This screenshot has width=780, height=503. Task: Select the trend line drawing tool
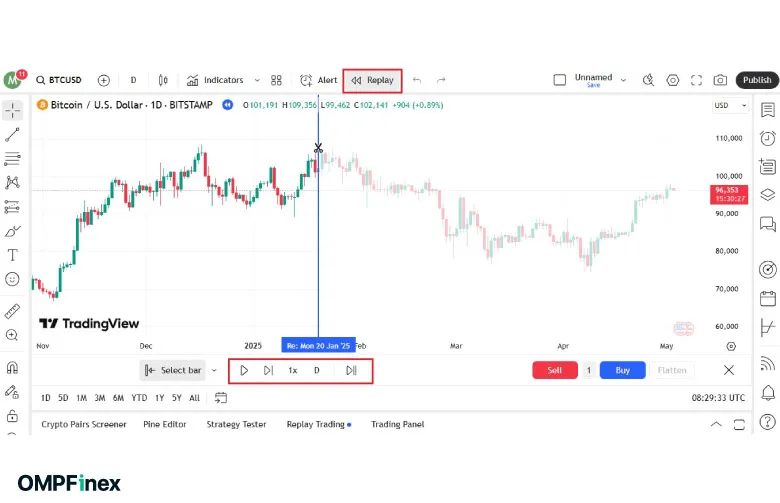click(x=12, y=134)
